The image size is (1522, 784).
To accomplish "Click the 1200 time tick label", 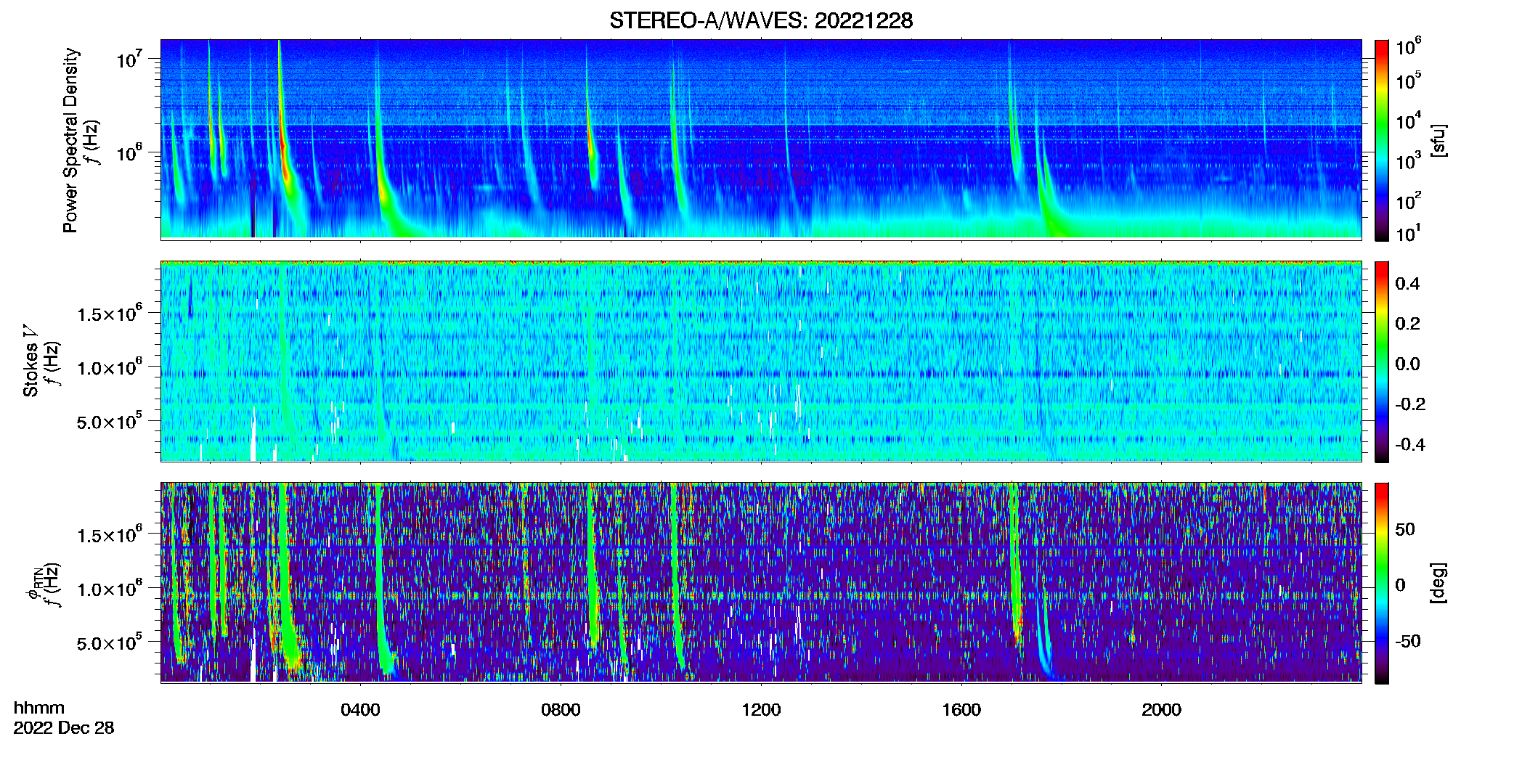I will pyautogui.click(x=761, y=710).
